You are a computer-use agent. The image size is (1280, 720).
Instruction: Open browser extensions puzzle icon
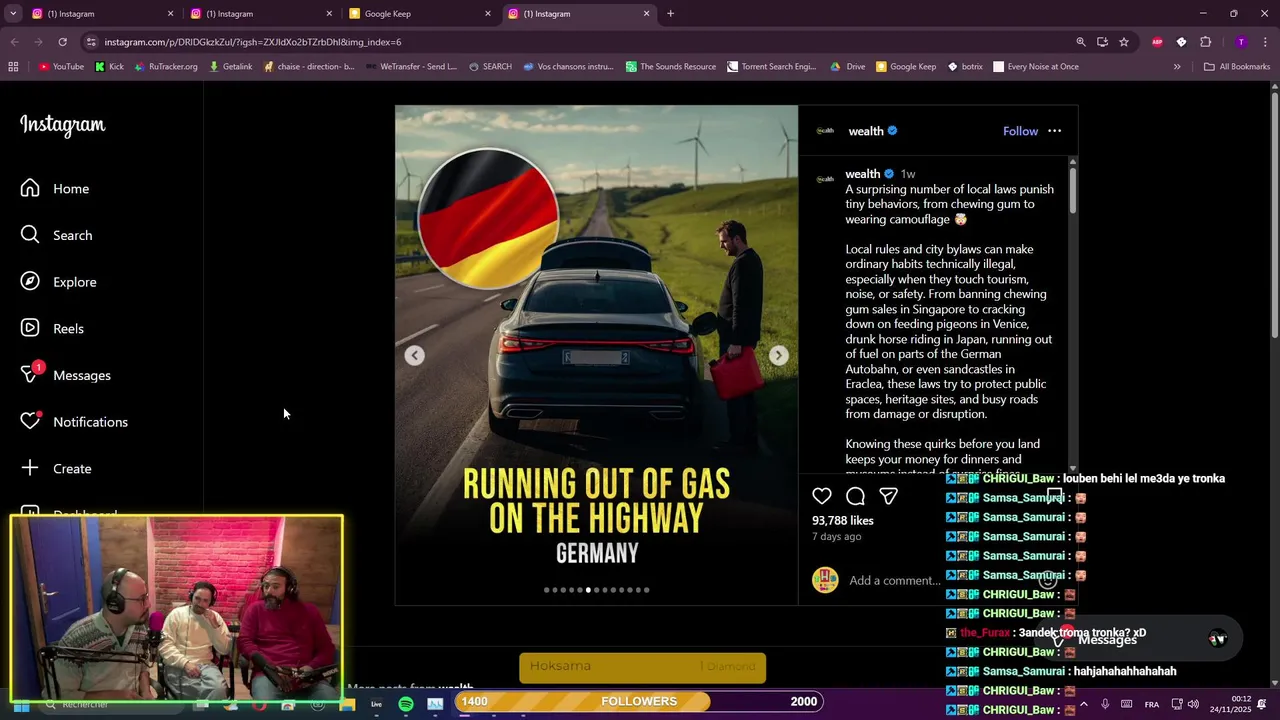1205,42
